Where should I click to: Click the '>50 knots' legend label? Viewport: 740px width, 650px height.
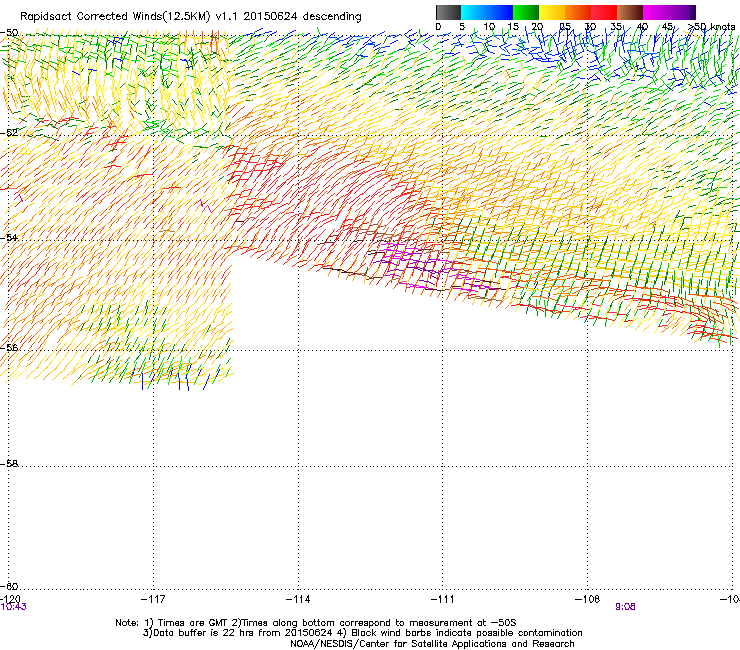tap(711, 27)
